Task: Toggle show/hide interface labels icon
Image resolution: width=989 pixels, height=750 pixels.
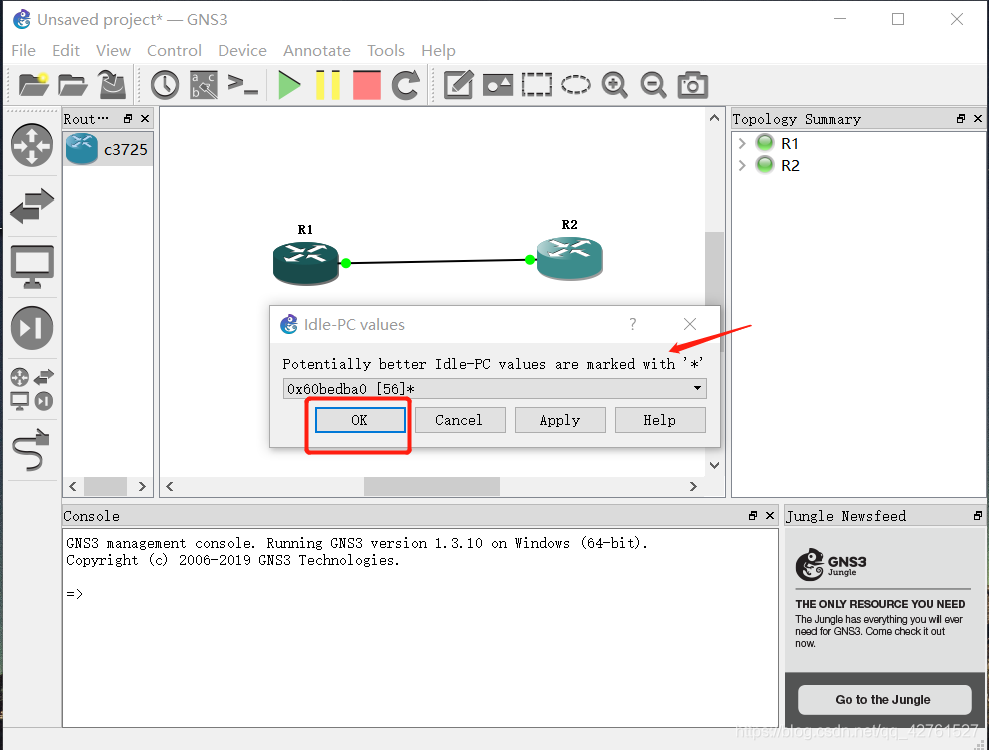Action: [x=204, y=85]
